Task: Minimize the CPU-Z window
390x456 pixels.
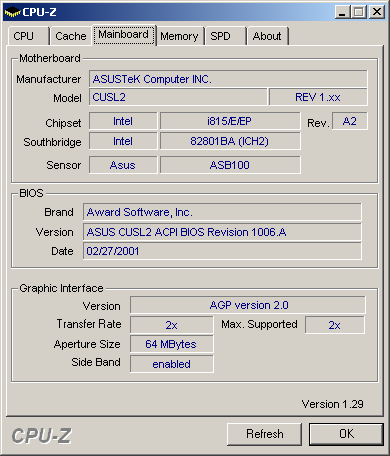Action: (x=342, y=12)
